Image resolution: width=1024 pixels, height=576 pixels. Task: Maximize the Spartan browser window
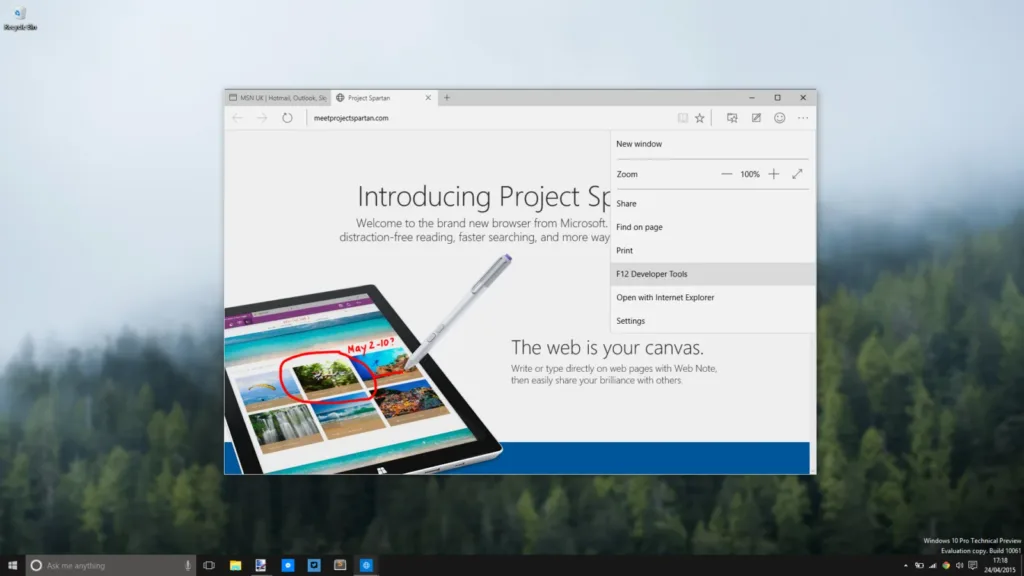click(x=778, y=98)
